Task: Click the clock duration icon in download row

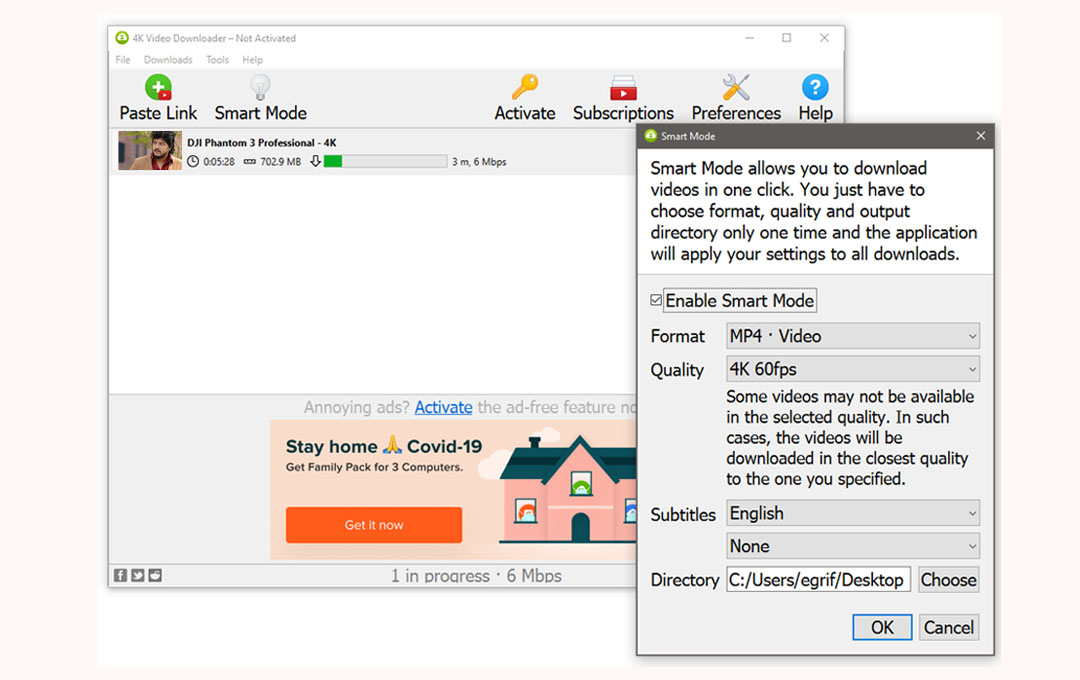Action: [x=193, y=161]
